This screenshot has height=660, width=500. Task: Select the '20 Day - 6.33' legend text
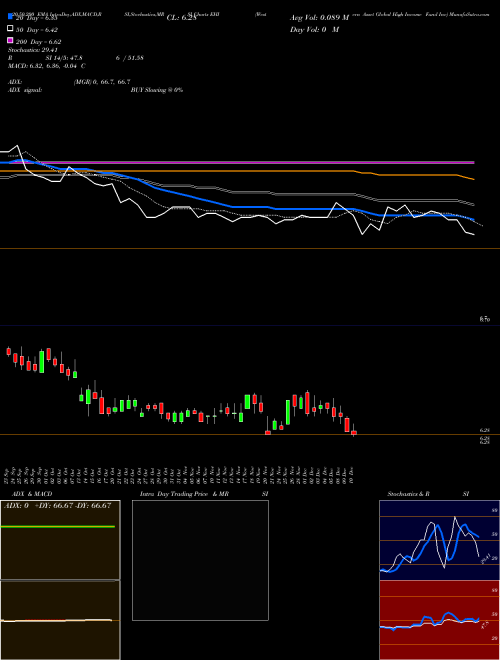pos(36,18)
